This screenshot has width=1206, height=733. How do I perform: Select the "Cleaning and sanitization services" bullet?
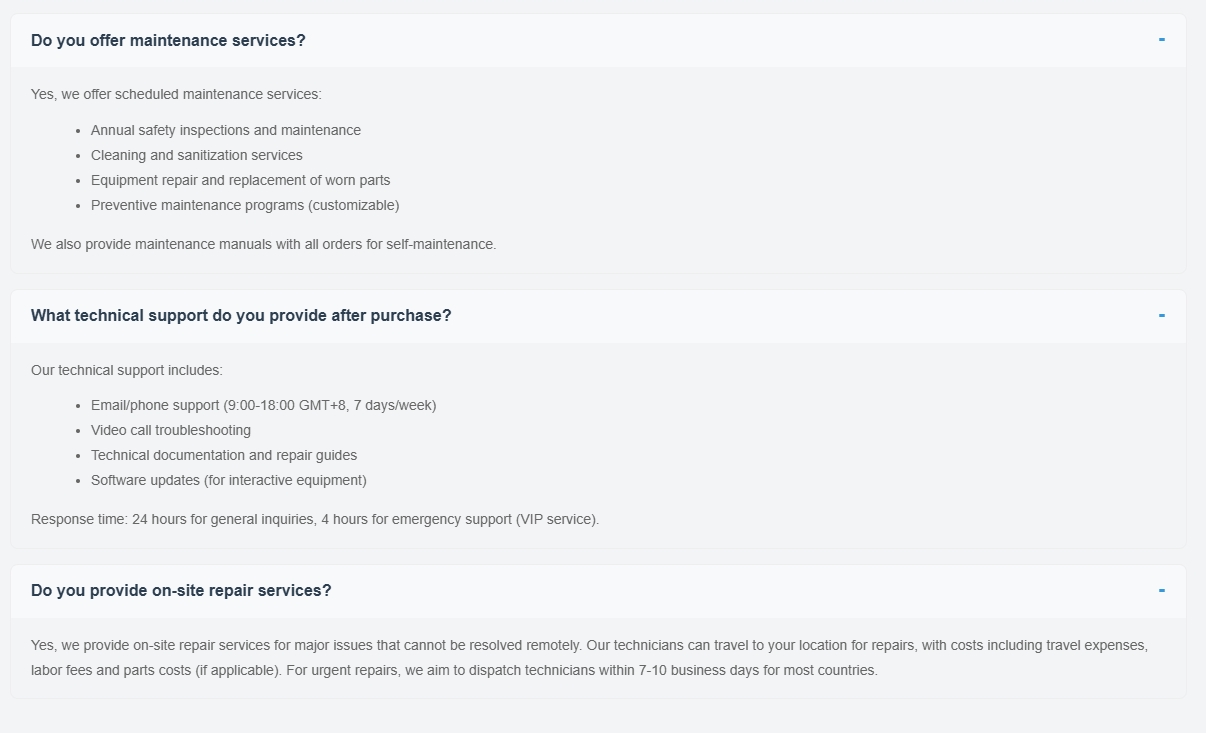click(197, 155)
